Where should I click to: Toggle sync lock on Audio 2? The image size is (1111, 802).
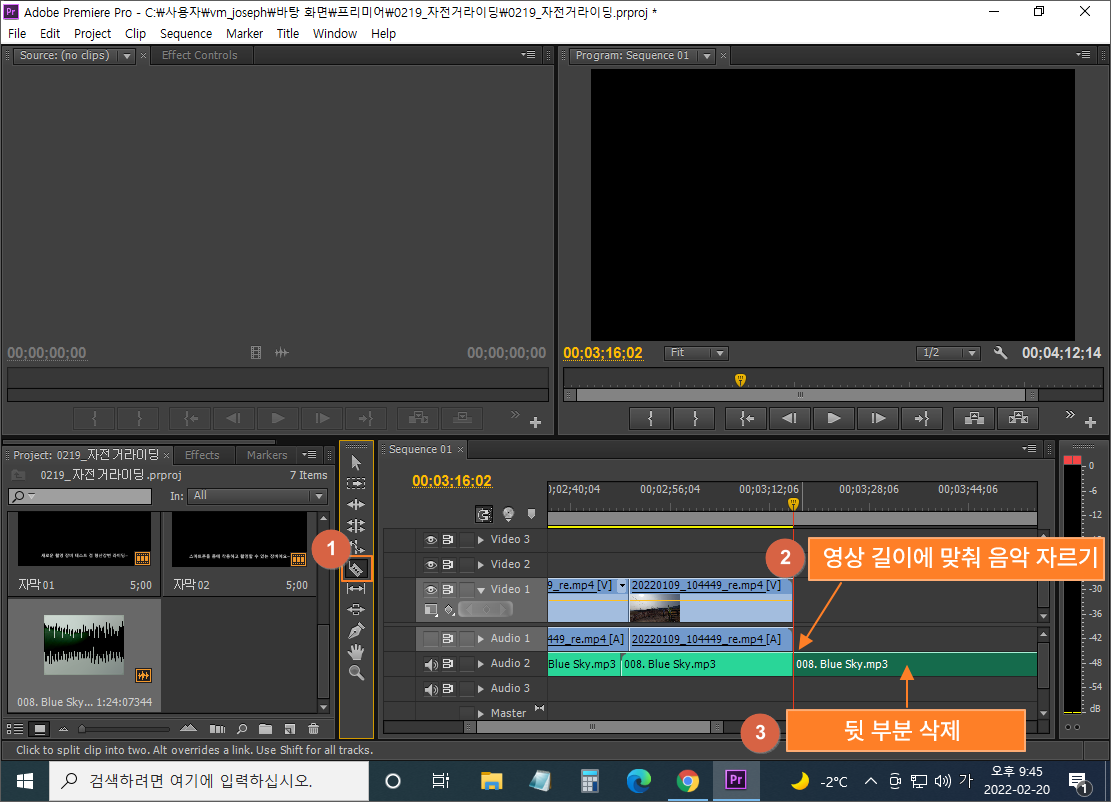click(x=448, y=664)
